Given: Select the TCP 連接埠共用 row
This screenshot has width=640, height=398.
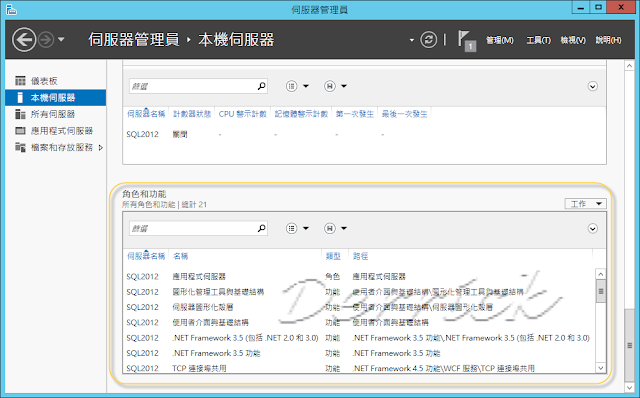Looking at the screenshot, I should [359, 368].
